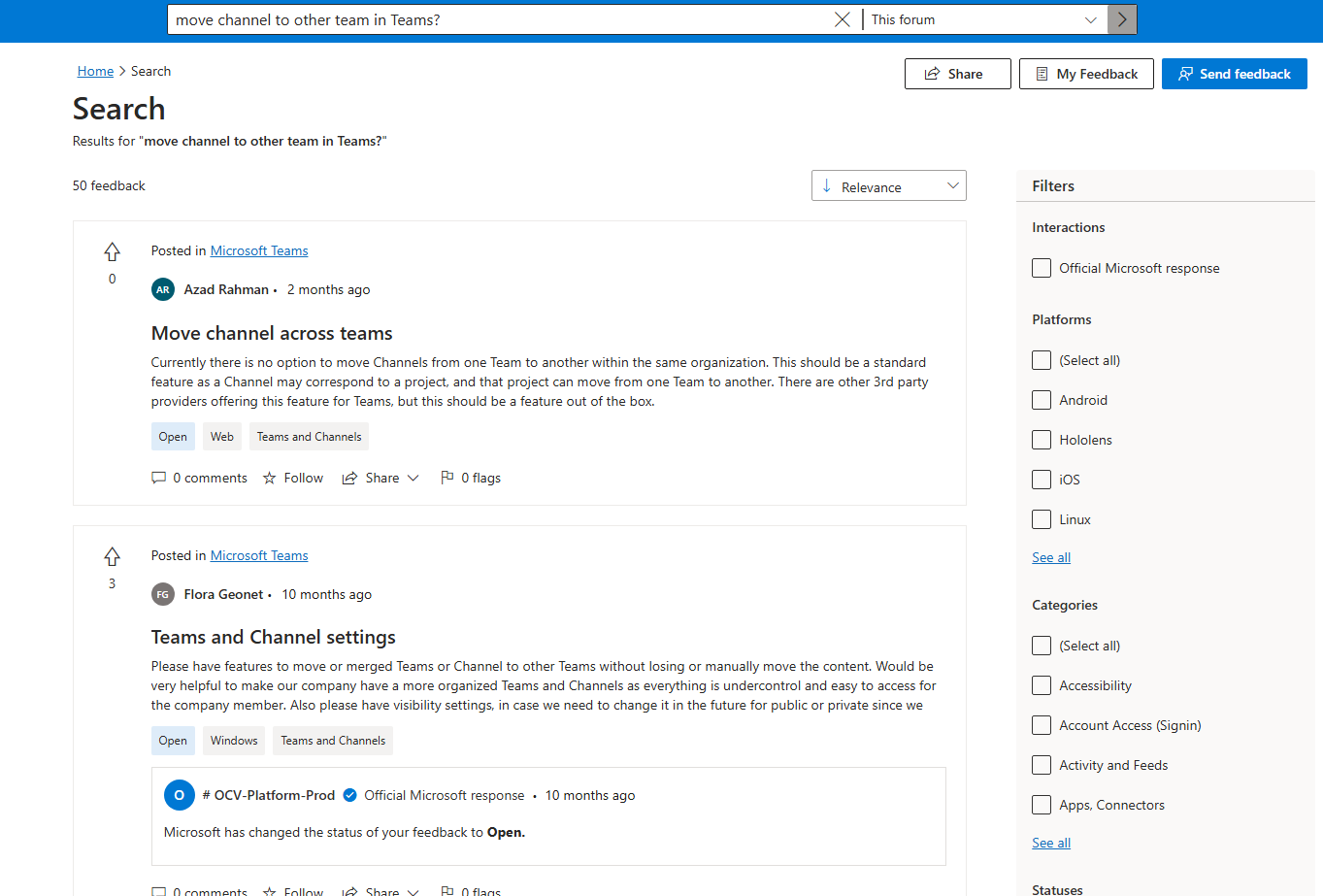Click the '50 feedback' result count

[x=109, y=185]
